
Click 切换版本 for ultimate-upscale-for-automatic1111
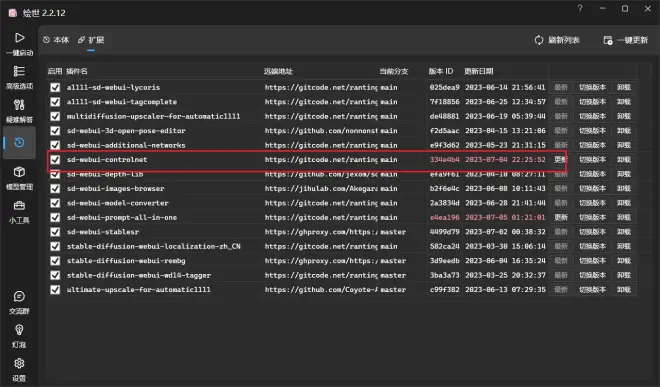tap(592, 290)
